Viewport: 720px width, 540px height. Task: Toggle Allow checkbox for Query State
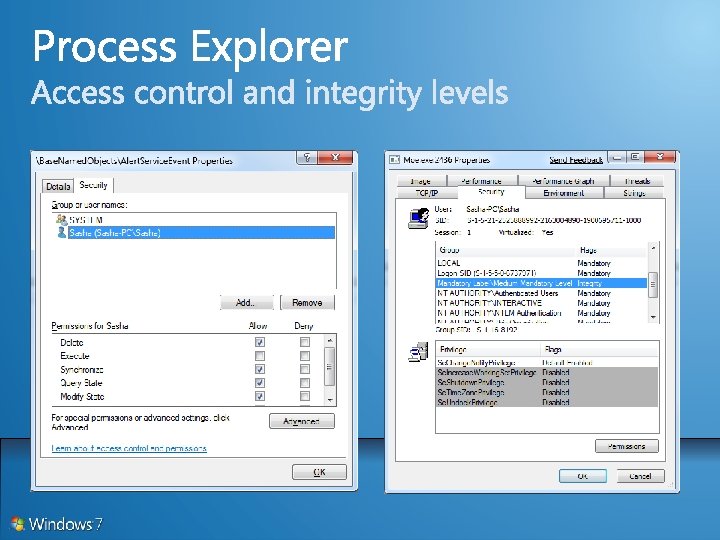click(259, 382)
